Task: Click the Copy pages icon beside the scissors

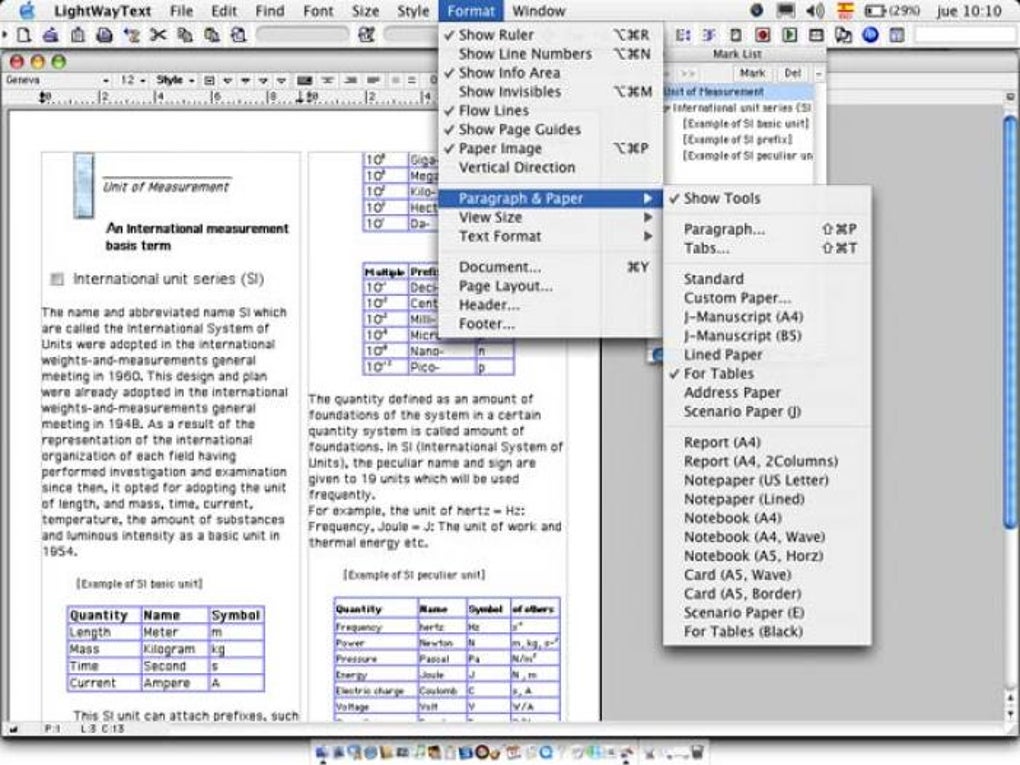Action: 185,34
